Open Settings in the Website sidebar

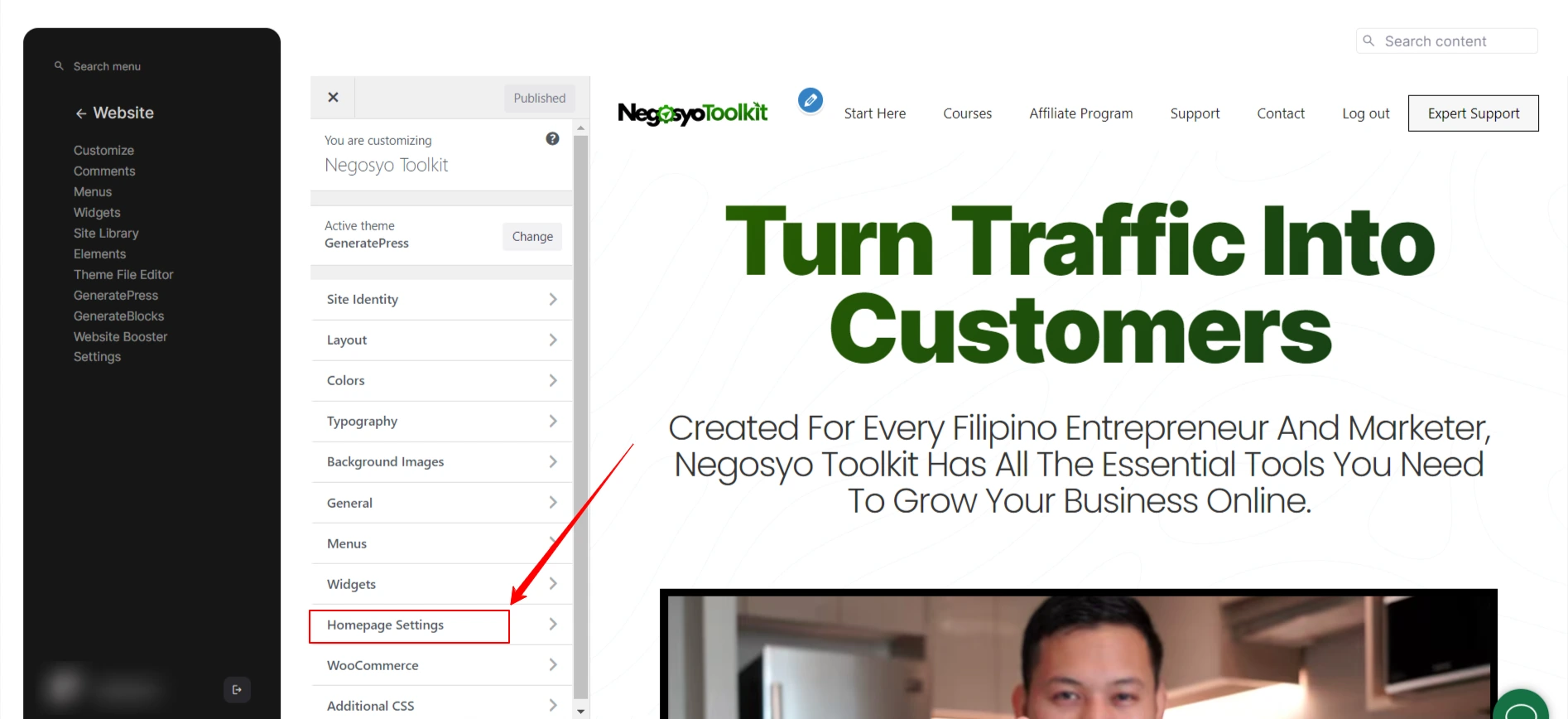coord(97,356)
